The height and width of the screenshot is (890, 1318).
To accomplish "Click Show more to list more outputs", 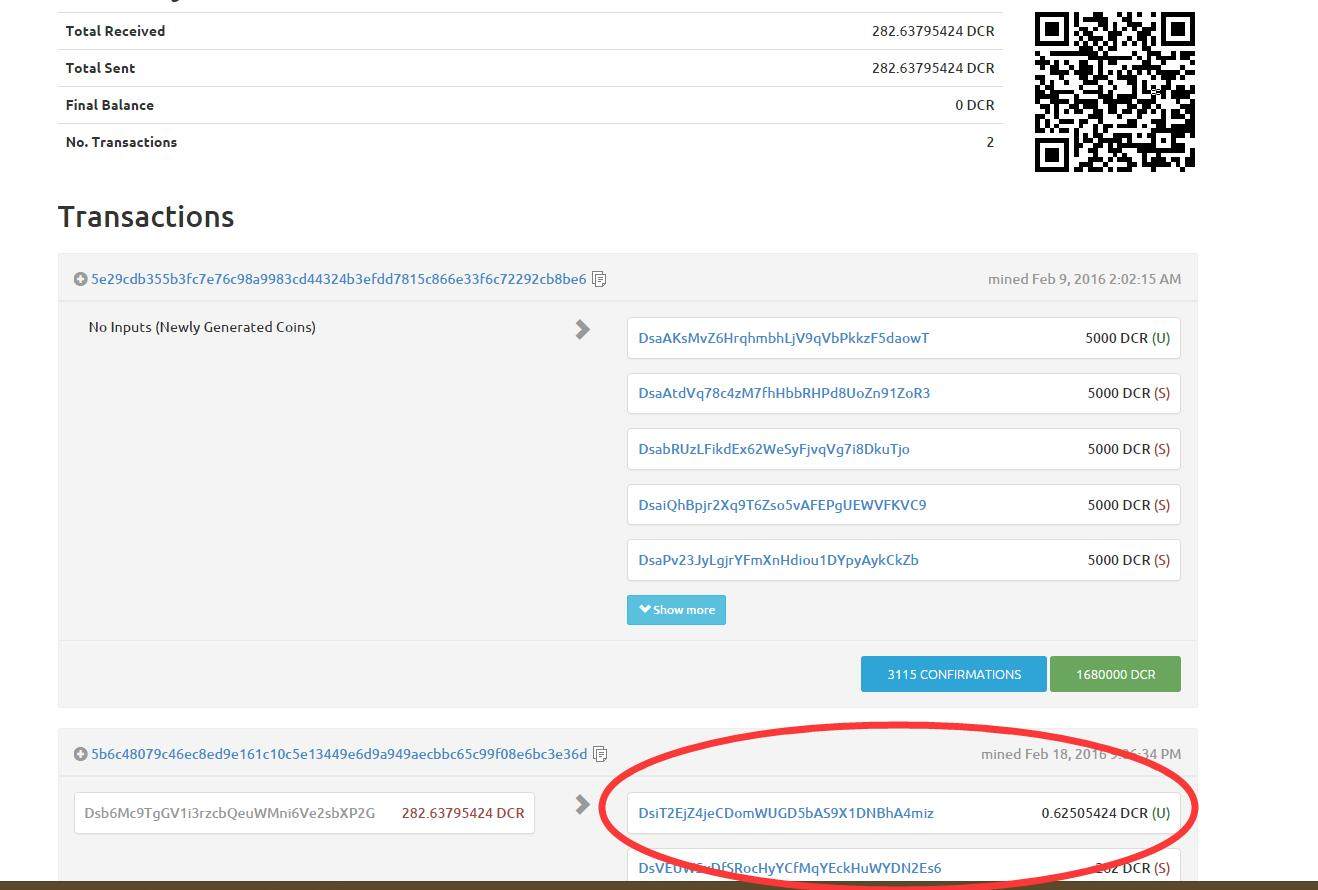I will [x=676, y=610].
